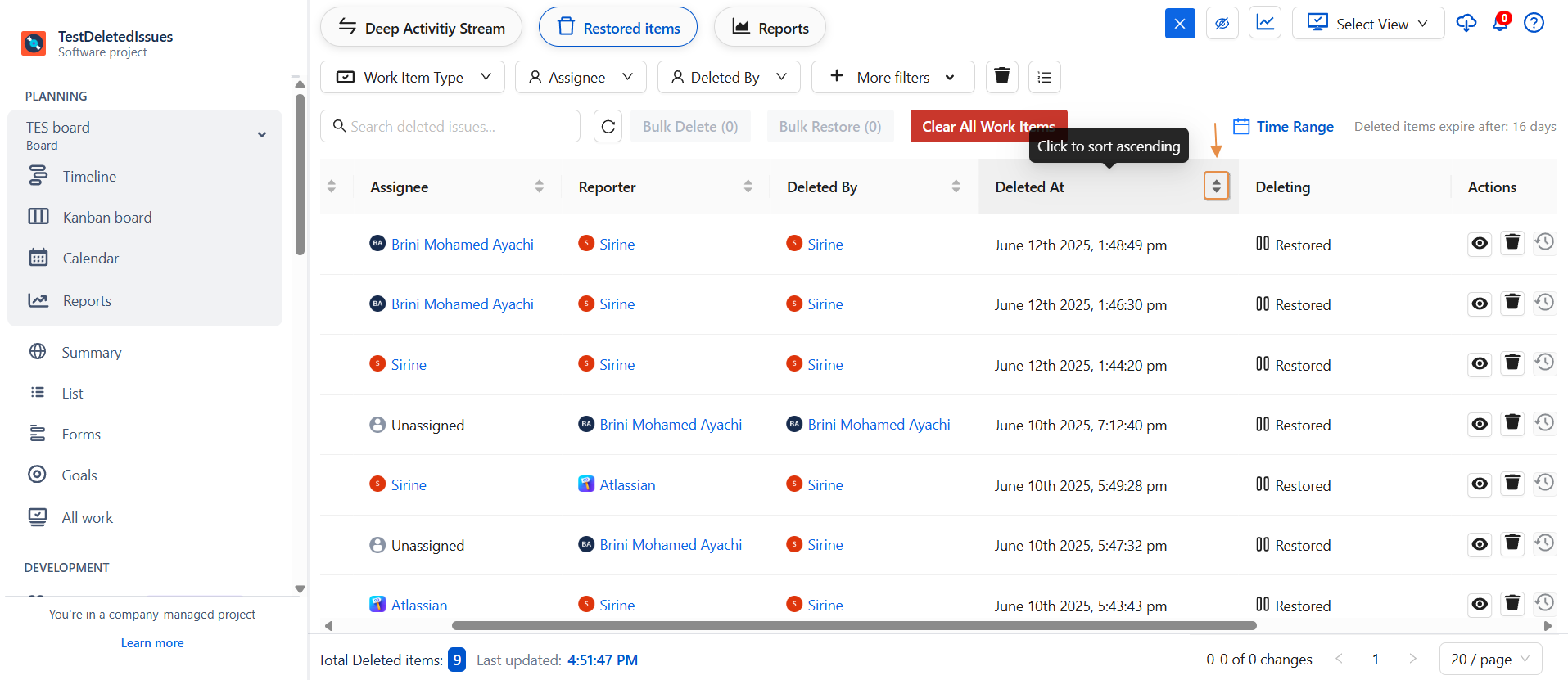This screenshot has height=680, width=1568.
Task: Click the refresh icon beside search box
Action: point(608,127)
